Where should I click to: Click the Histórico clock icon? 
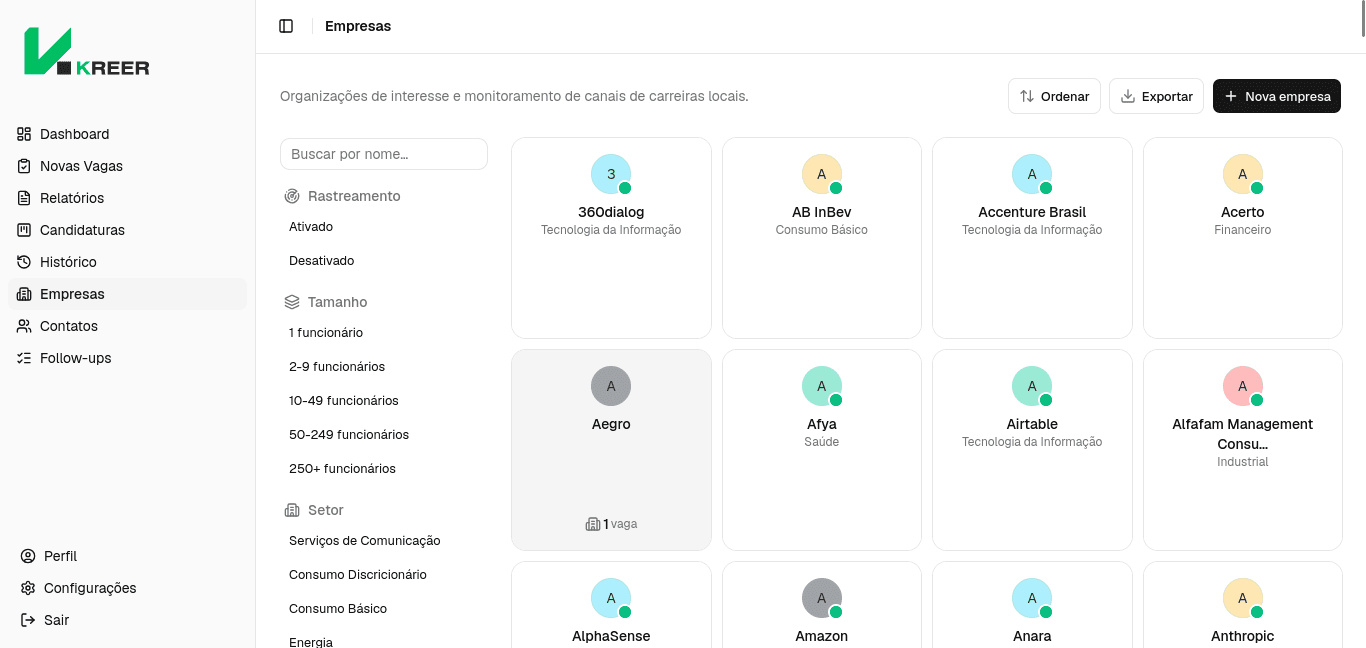pyautogui.click(x=24, y=262)
